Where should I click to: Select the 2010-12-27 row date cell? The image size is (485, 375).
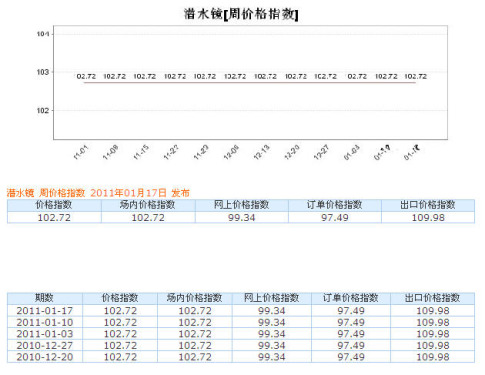pyautogui.click(x=45, y=345)
